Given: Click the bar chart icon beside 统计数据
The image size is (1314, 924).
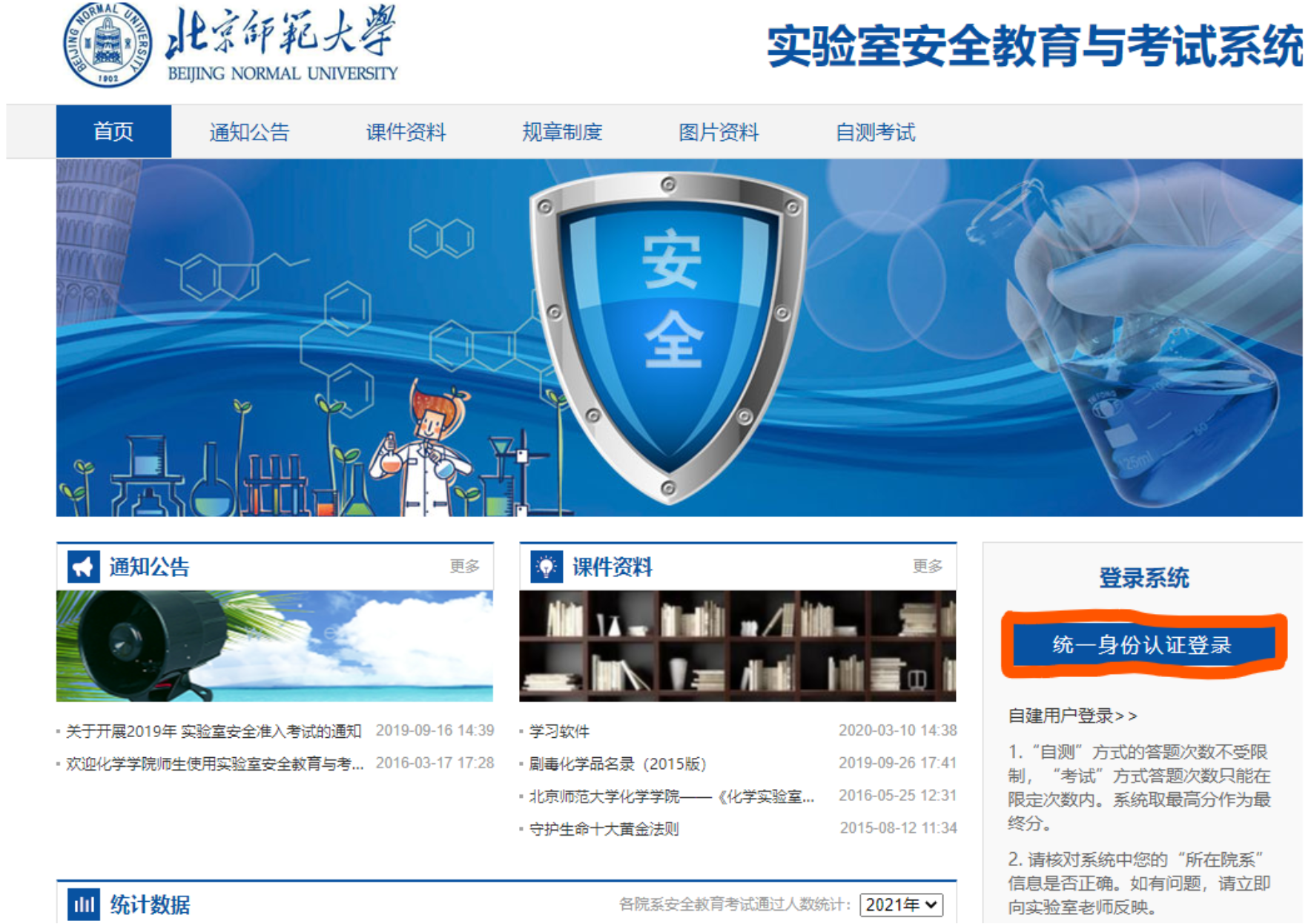Looking at the screenshot, I should click(x=83, y=904).
